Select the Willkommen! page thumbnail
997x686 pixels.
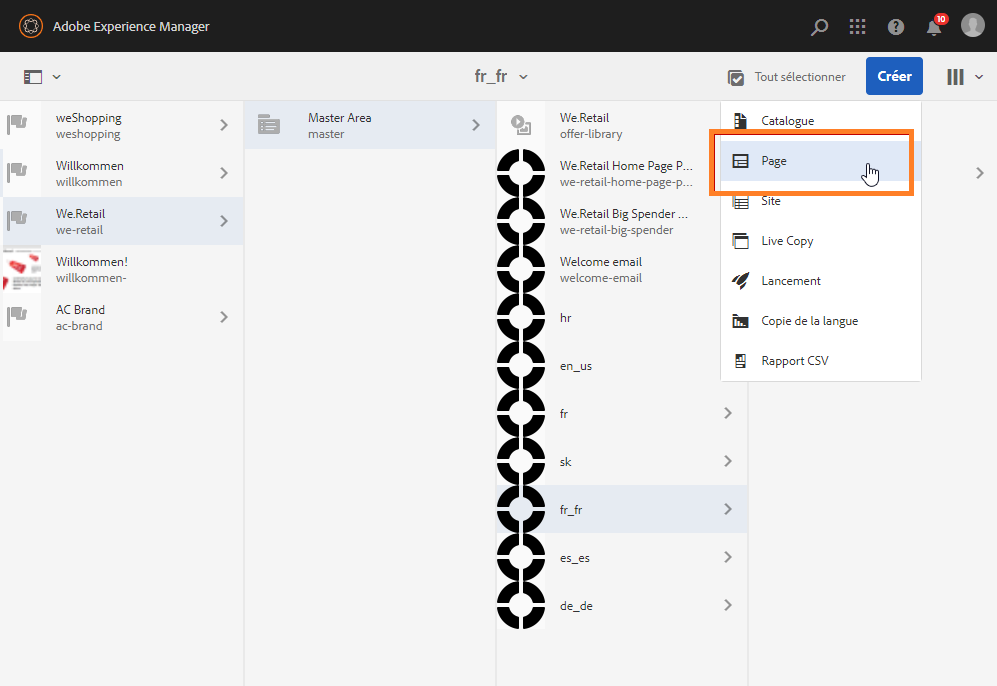pos(22,269)
